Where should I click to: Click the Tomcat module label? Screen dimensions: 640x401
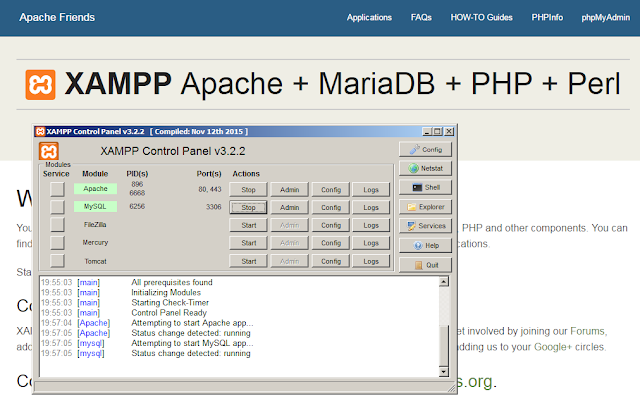(95, 261)
